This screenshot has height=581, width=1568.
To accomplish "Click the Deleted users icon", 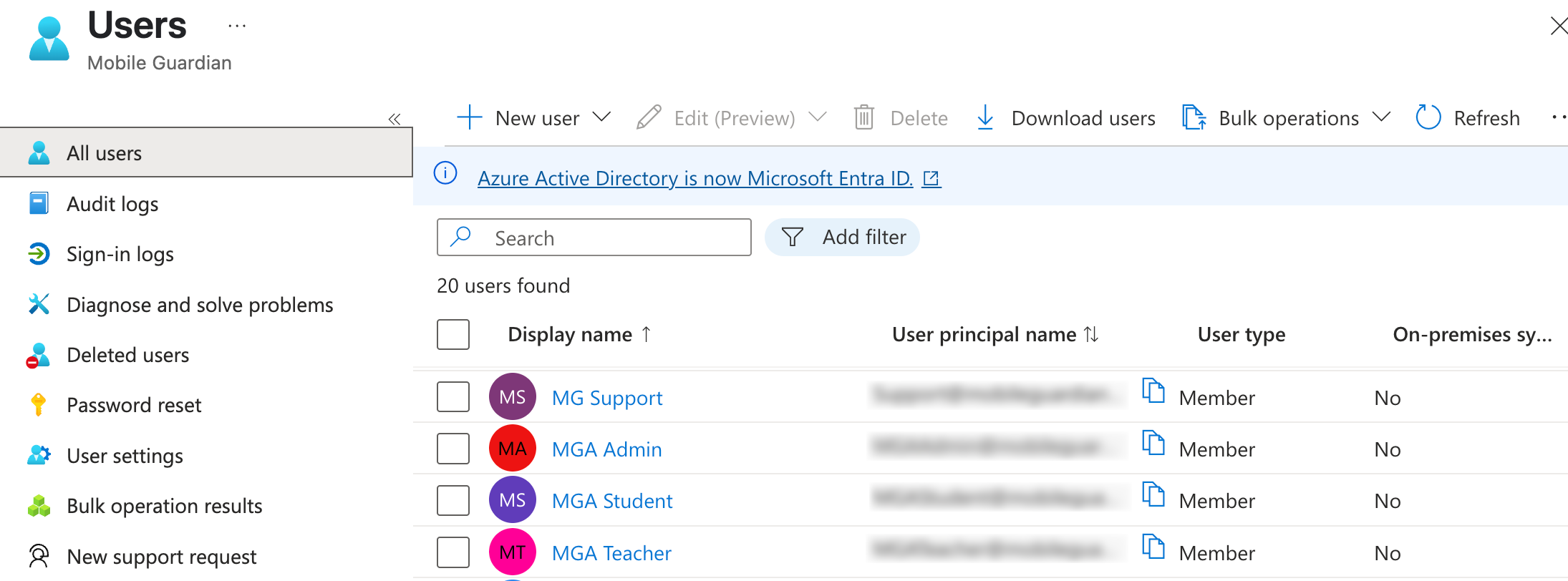I will [x=38, y=355].
